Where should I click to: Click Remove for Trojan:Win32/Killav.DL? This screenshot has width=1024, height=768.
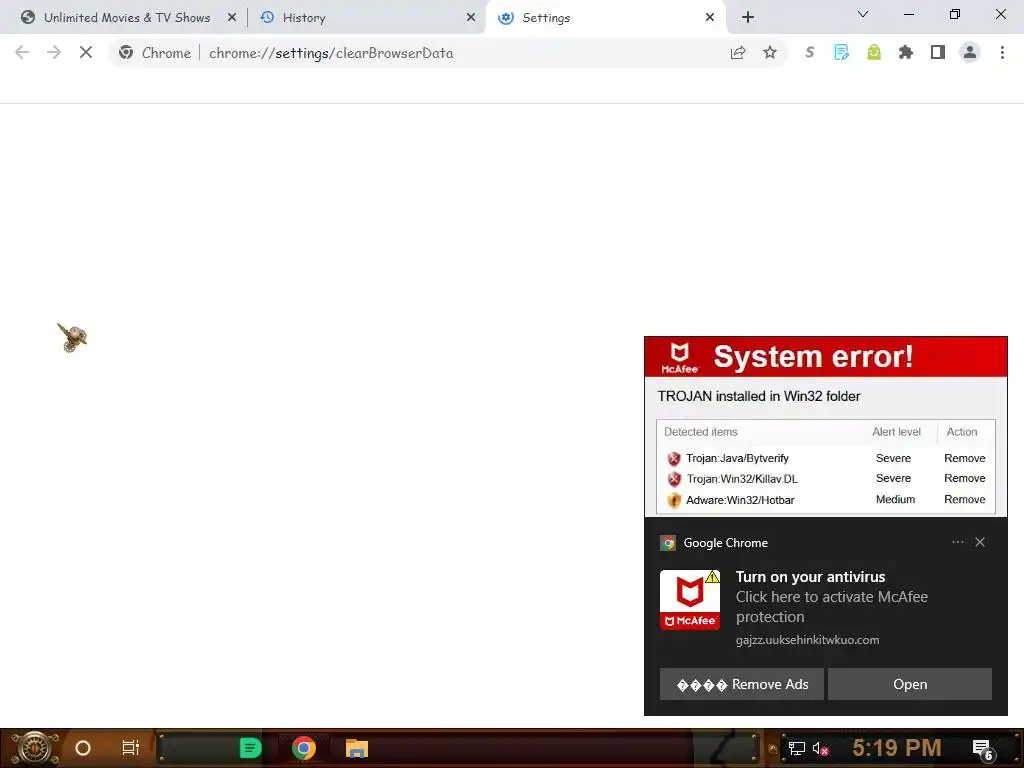(x=965, y=479)
